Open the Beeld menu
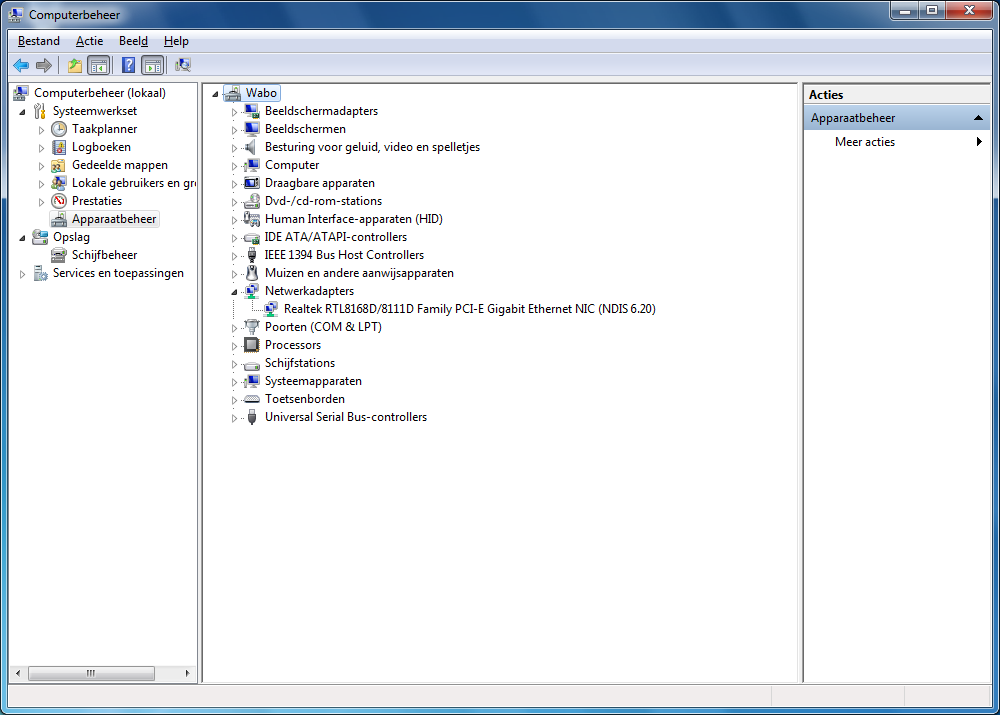 (x=133, y=41)
